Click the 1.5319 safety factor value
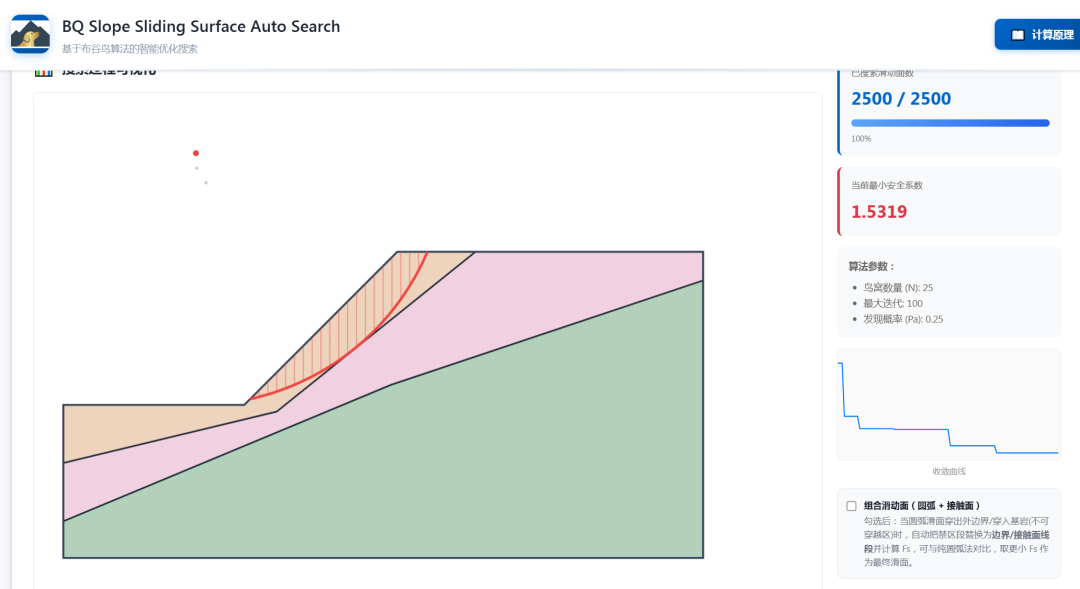This screenshot has height=589, width=1080. 879,212
